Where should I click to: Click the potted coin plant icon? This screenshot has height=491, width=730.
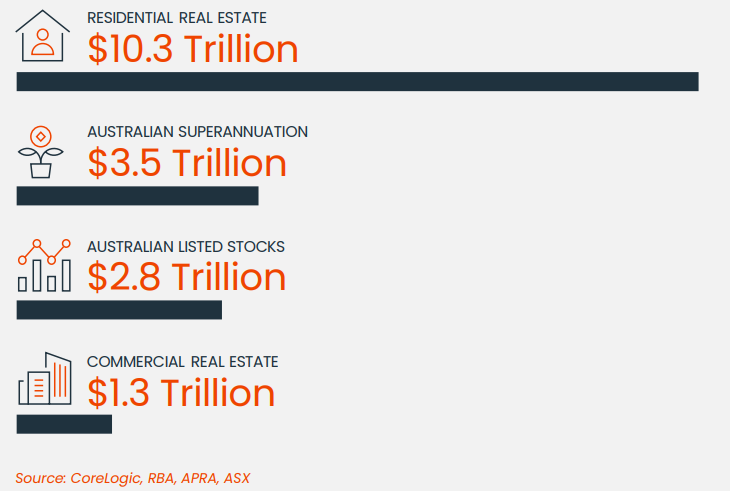coord(40,152)
